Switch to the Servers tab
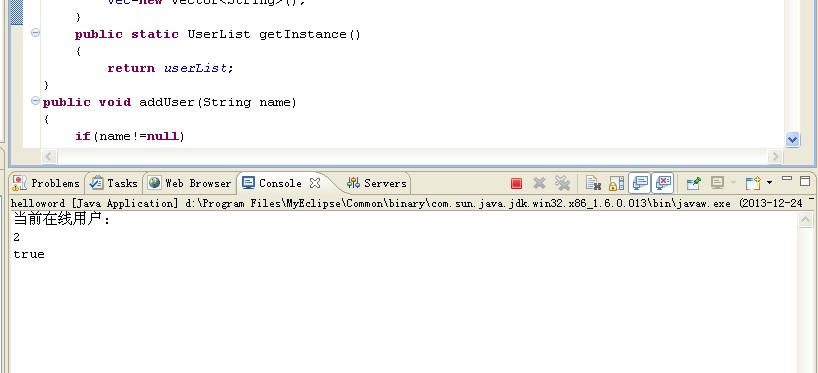 377,183
